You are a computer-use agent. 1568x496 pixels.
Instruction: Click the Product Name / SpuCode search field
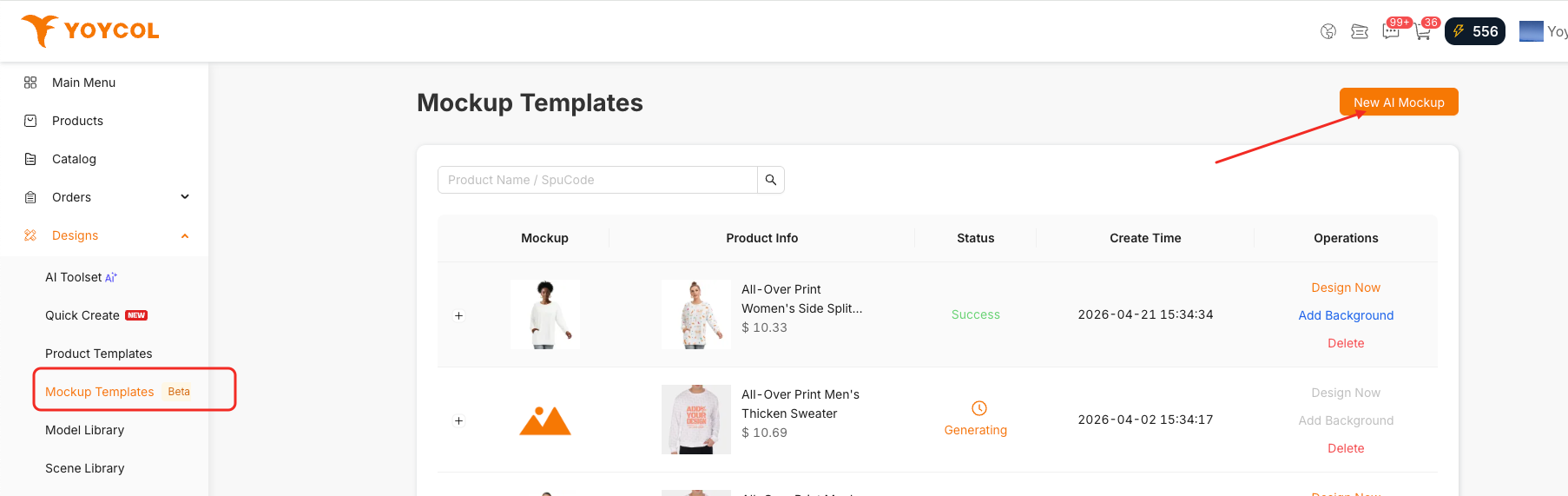point(597,180)
